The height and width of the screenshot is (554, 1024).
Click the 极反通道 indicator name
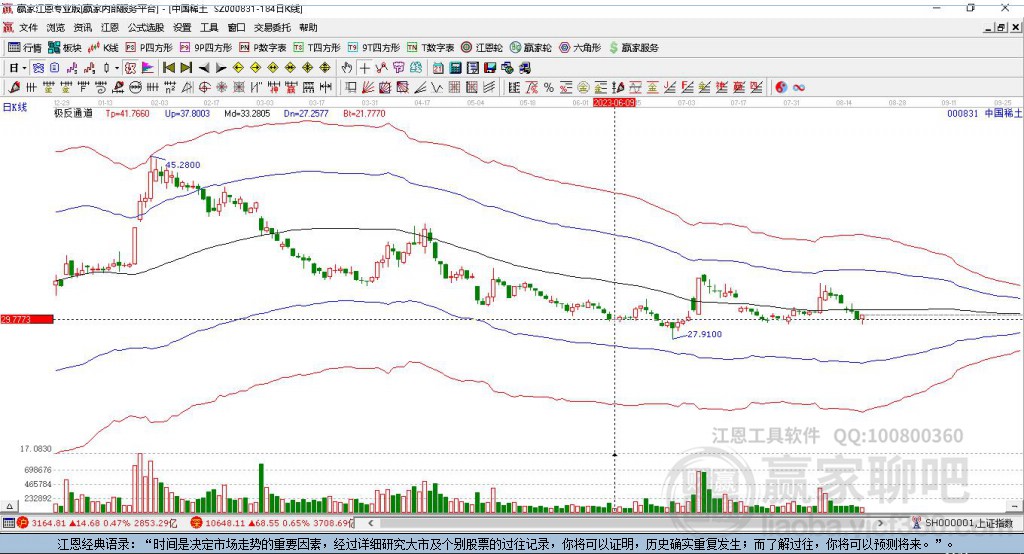(73, 114)
